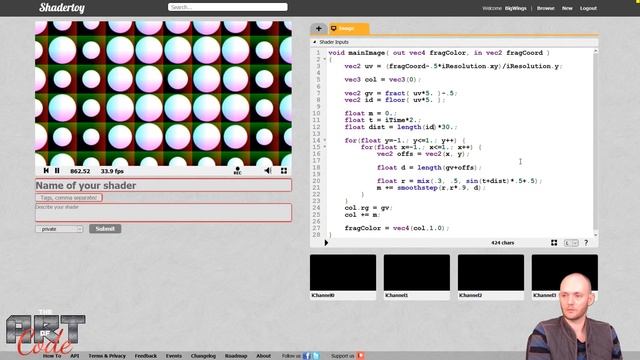Image resolution: width=640 pixels, height=360 pixels.
Task: Click the Tags, comma separated field
Action: [x=69, y=198]
